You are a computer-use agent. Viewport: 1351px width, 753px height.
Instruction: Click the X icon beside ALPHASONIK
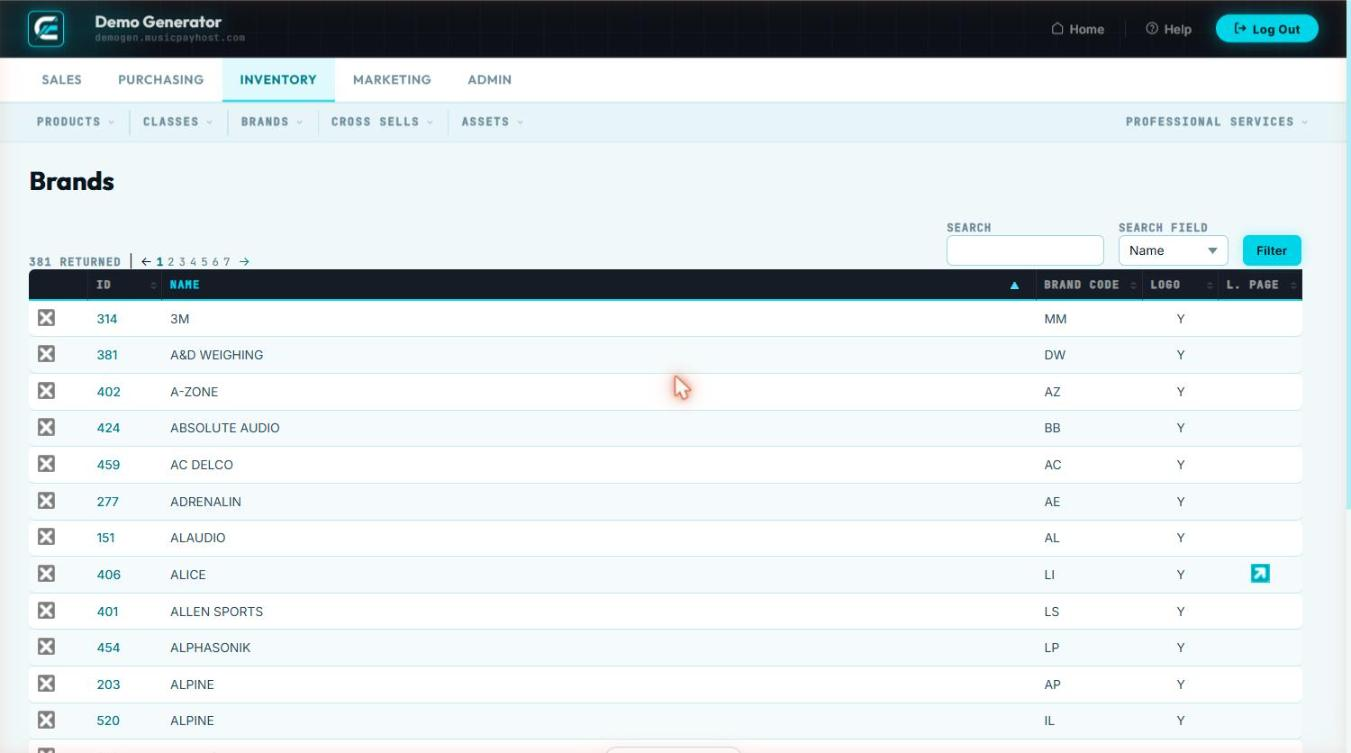tap(45, 647)
